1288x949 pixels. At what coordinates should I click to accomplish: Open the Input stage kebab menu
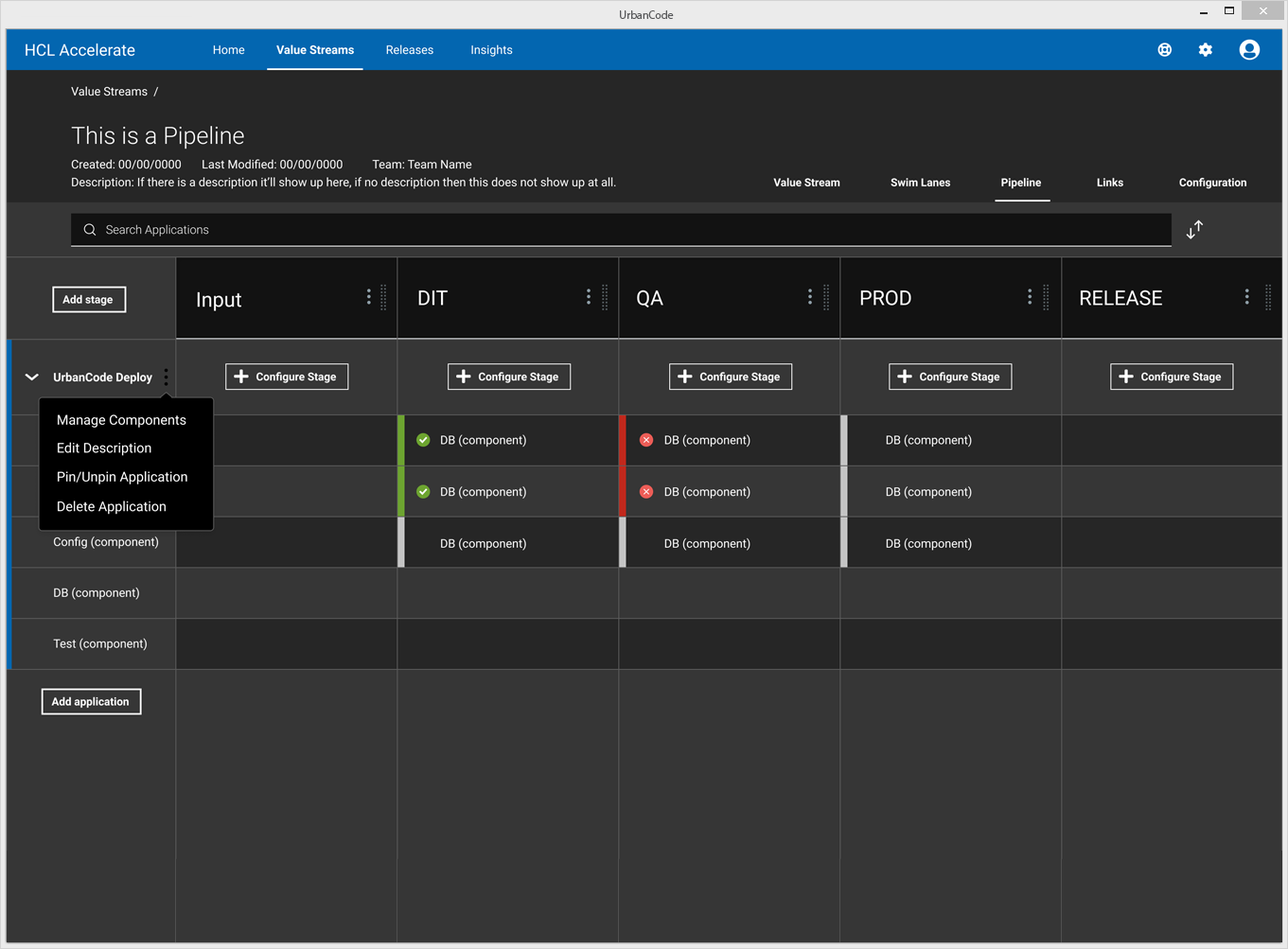[x=369, y=297]
